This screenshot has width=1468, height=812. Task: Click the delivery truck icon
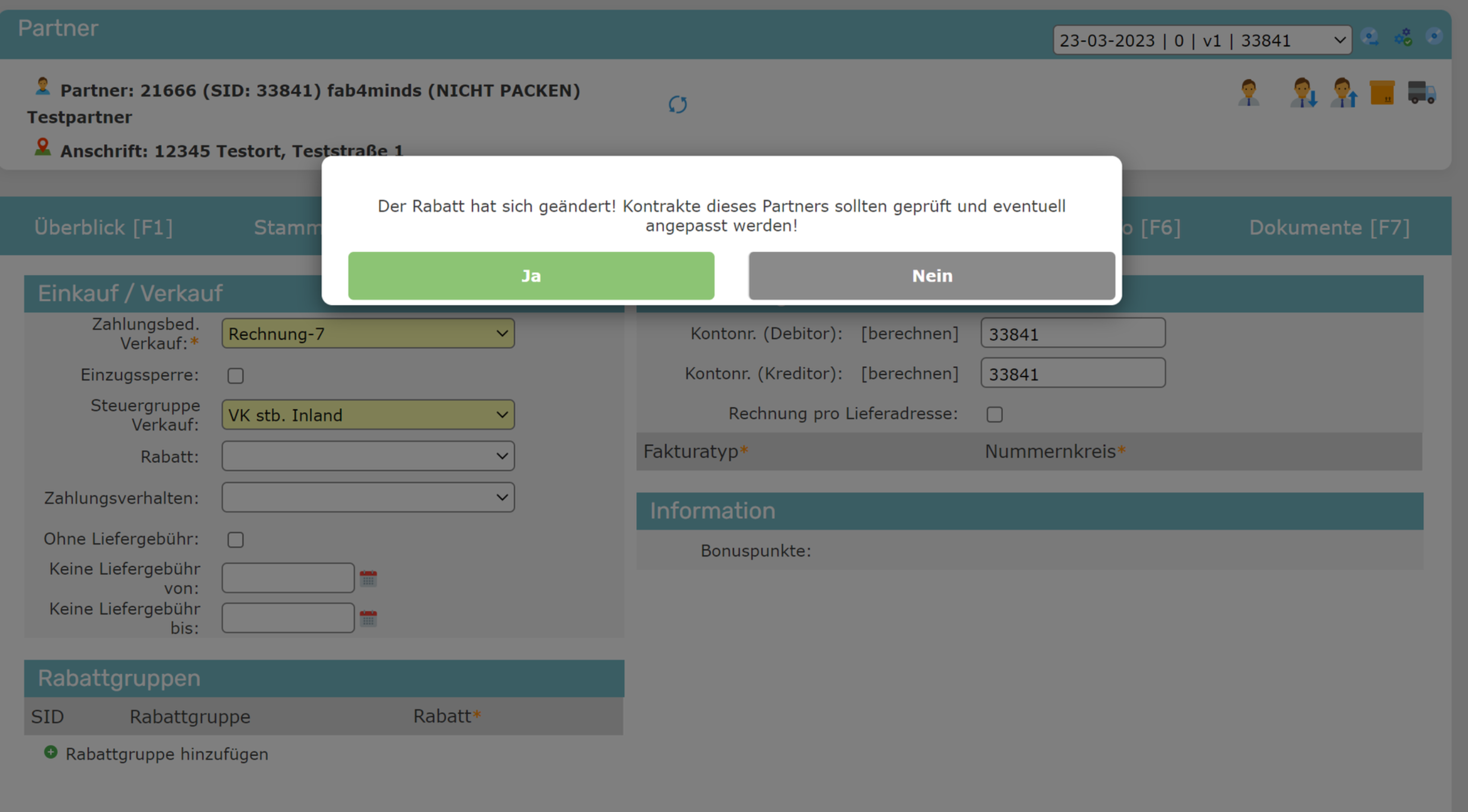pos(1421,93)
